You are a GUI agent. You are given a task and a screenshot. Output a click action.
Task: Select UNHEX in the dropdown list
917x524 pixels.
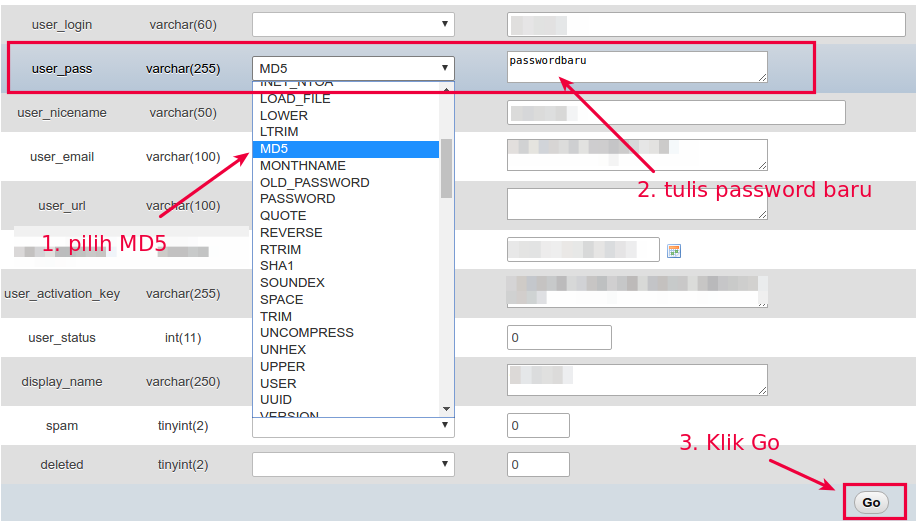point(282,350)
